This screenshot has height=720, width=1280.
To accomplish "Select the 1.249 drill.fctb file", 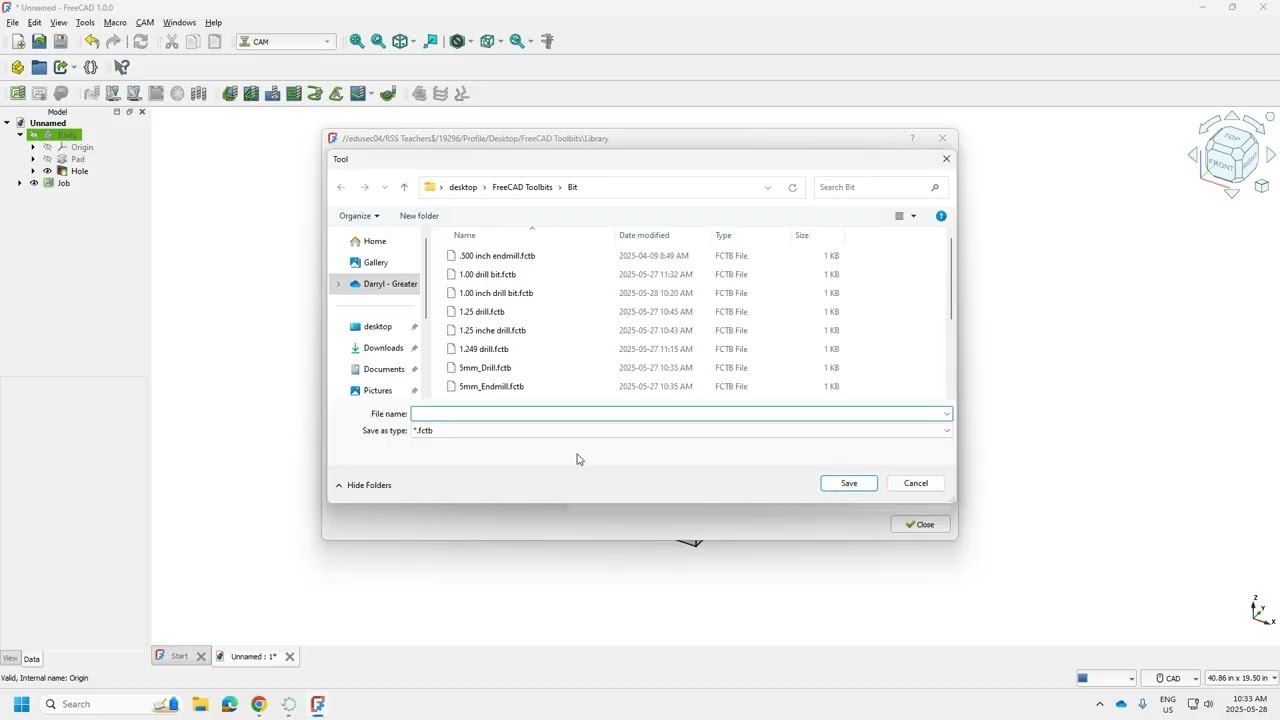I will coord(484,349).
